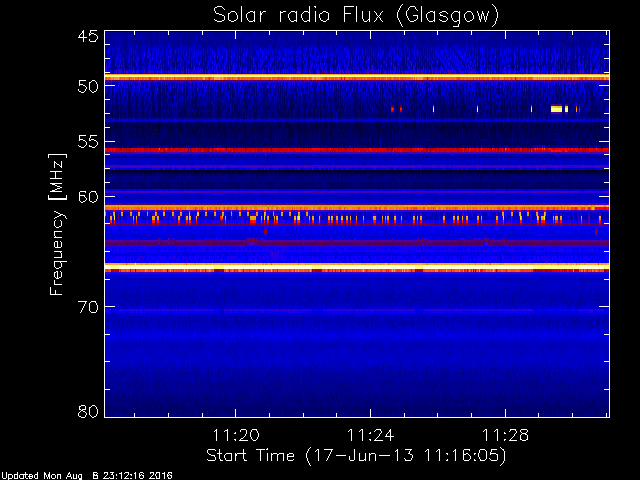This screenshot has width=640, height=480.
Task: Click the 'Start Time (17-Jun-13 11:16:05)' label
Action: tap(356, 455)
